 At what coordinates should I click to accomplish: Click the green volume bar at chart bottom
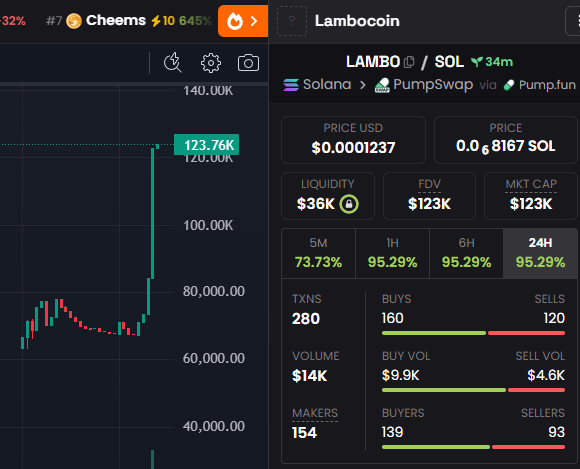(152, 459)
